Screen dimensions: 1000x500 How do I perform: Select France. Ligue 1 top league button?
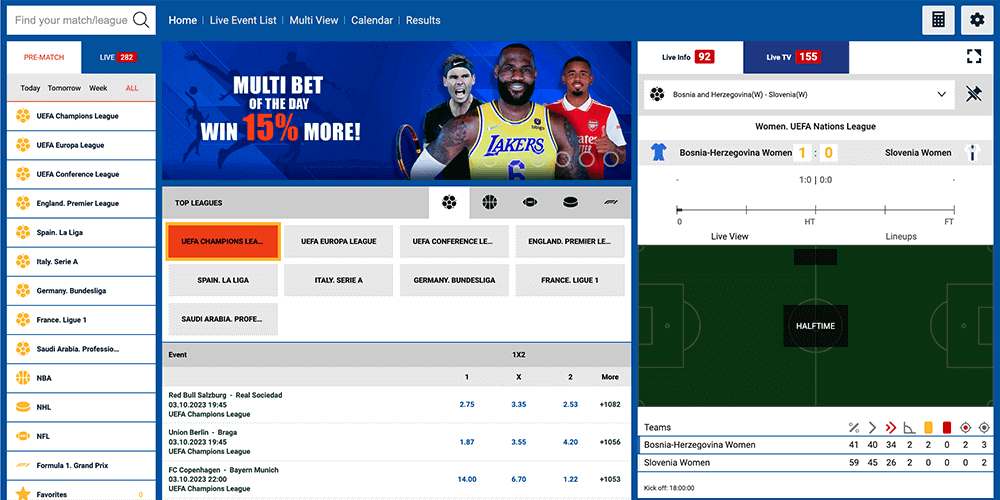(570, 280)
